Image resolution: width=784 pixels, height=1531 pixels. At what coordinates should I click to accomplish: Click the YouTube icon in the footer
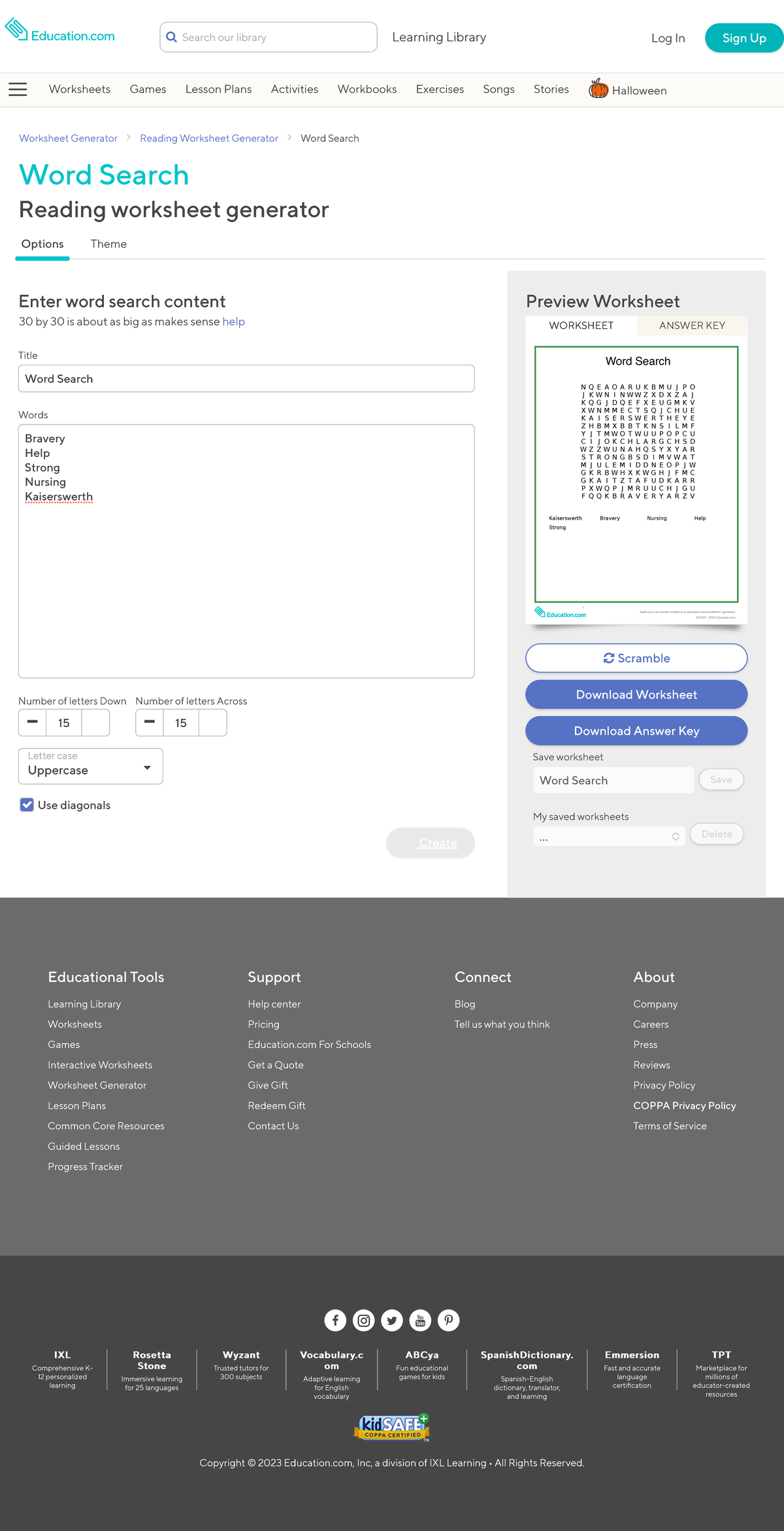point(420,1320)
